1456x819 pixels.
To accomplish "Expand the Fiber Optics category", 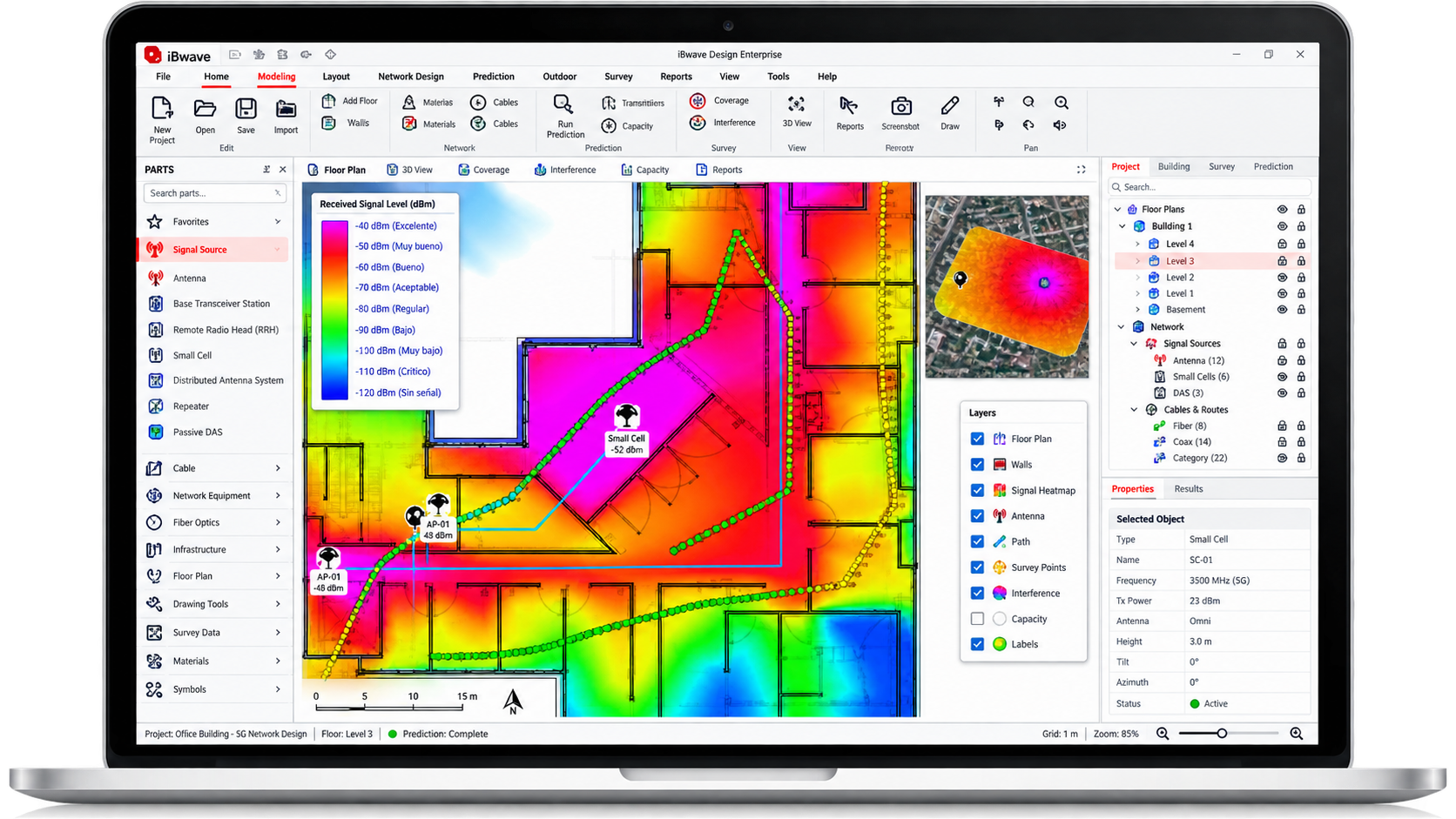I will 278,523.
